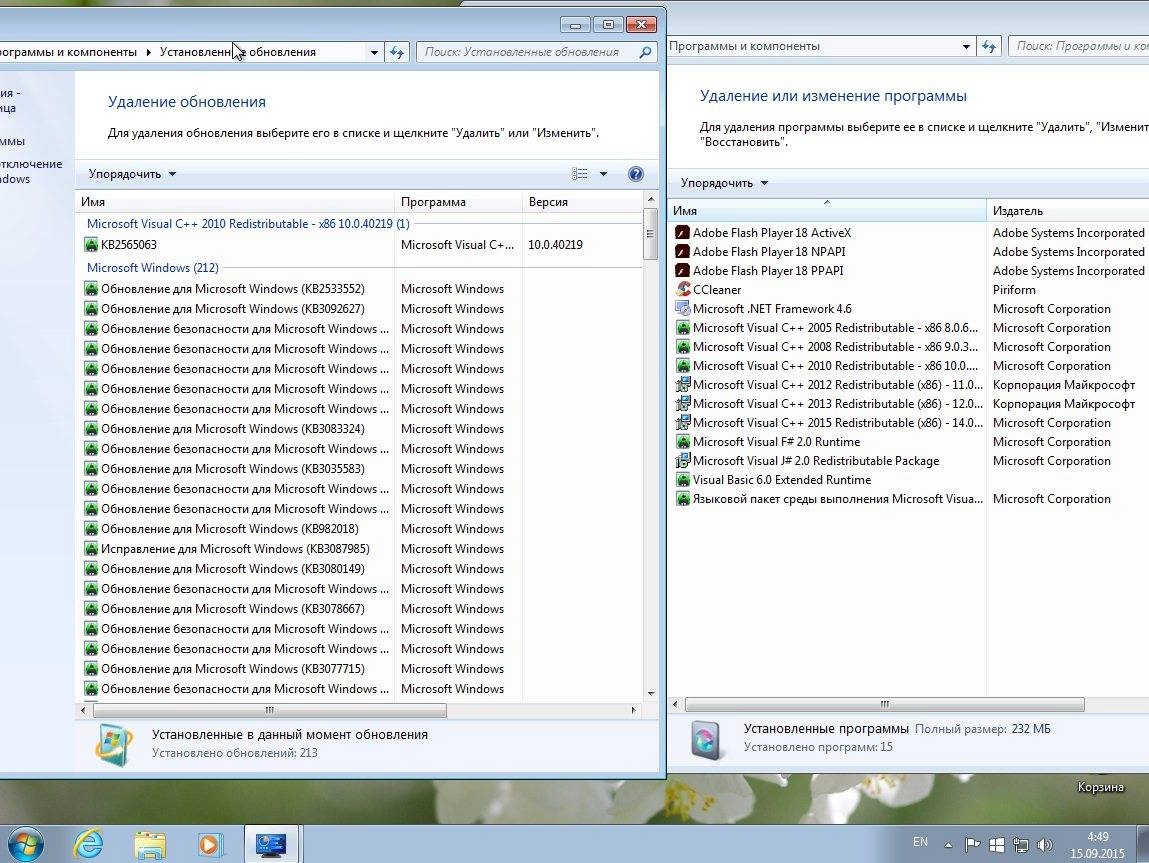Select Adobe Flash Player 18 PPAPI icon
The height and width of the screenshot is (863, 1149).
coord(683,270)
